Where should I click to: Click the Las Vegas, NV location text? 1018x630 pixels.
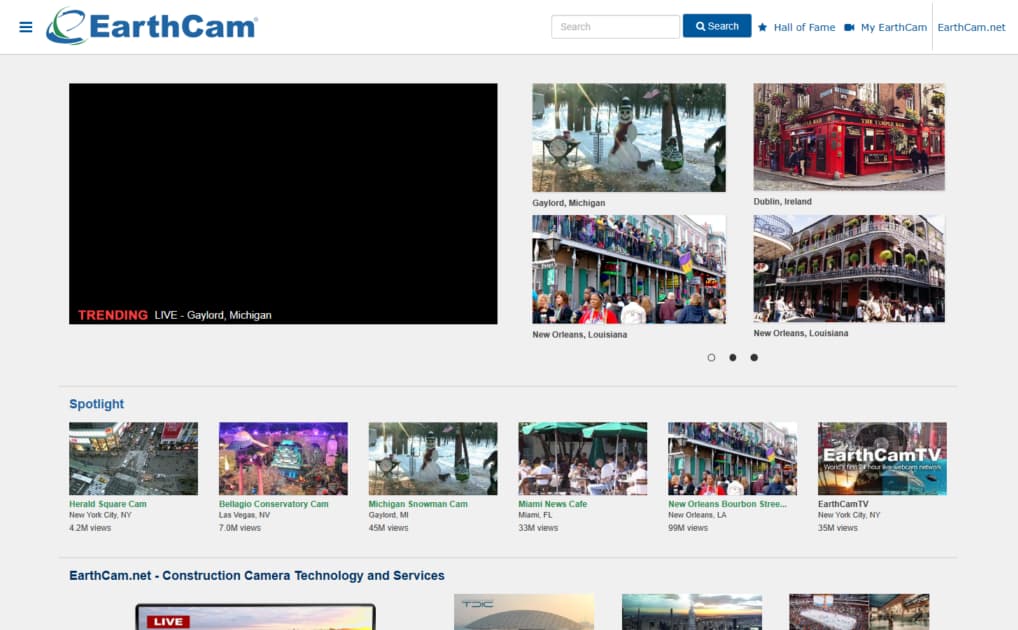[244, 515]
